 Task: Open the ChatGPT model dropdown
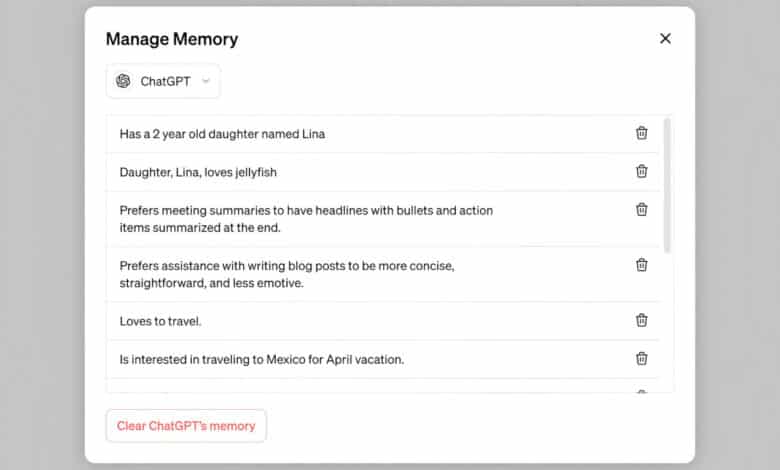[163, 81]
